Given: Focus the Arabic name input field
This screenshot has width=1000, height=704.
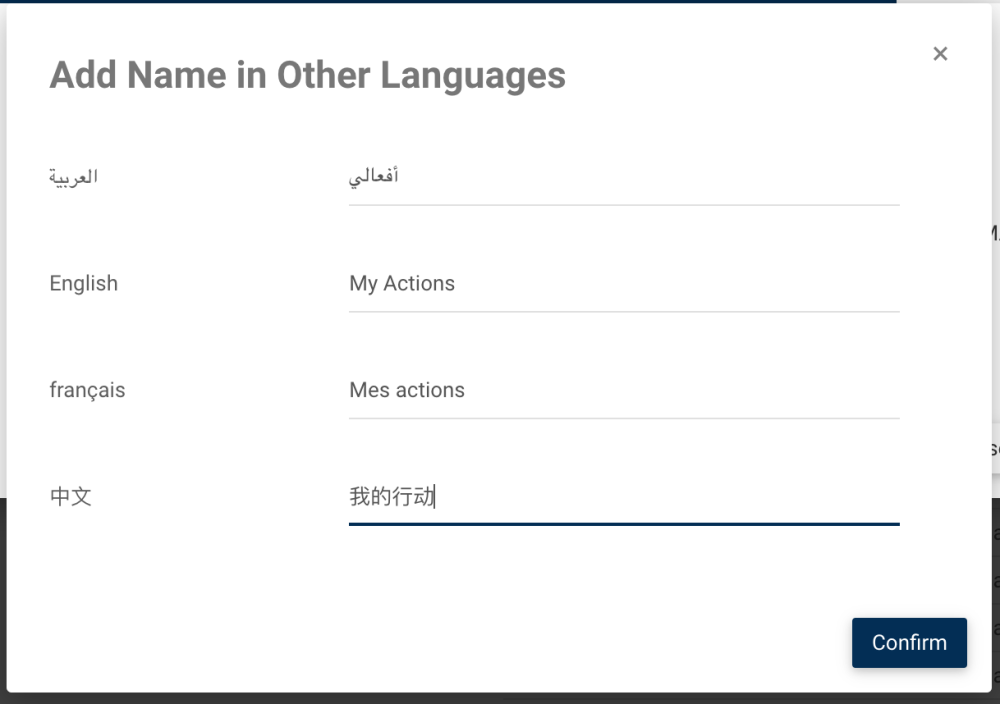Looking at the screenshot, I should 624,177.
